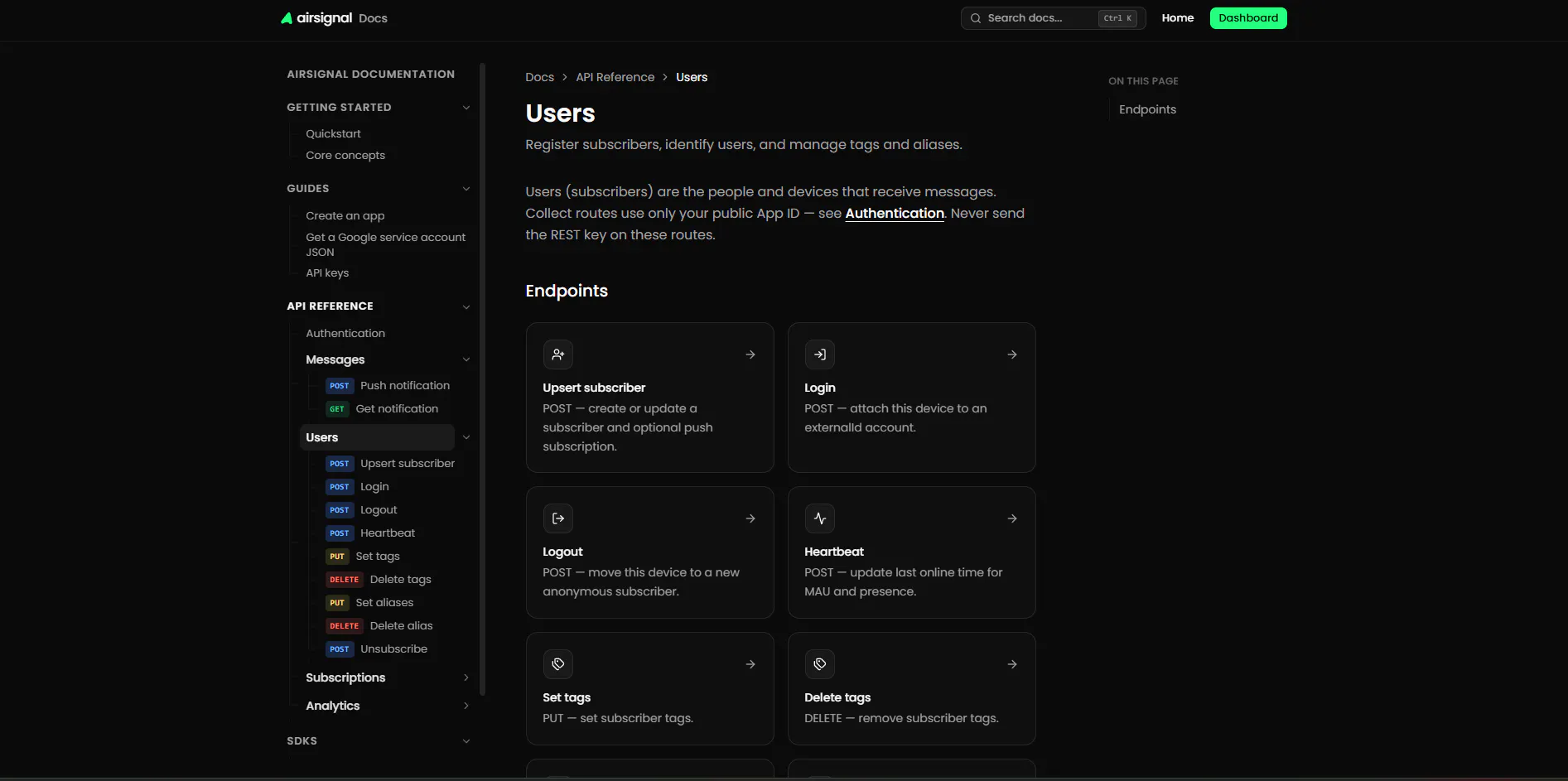Click the arrow on Set tags card
Image resolution: width=1568 pixels, height=781 pixels.
[x=750, y=664]
